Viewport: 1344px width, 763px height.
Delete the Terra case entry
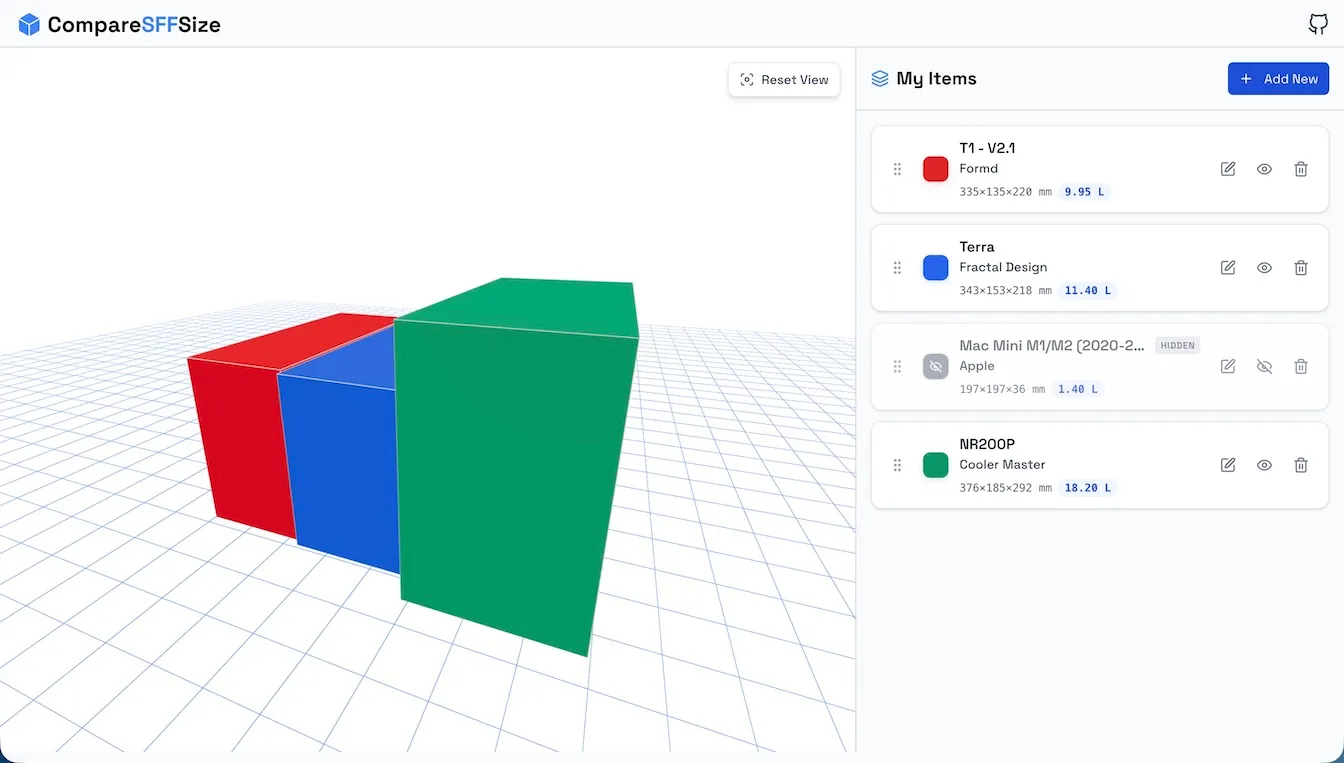1301,268
